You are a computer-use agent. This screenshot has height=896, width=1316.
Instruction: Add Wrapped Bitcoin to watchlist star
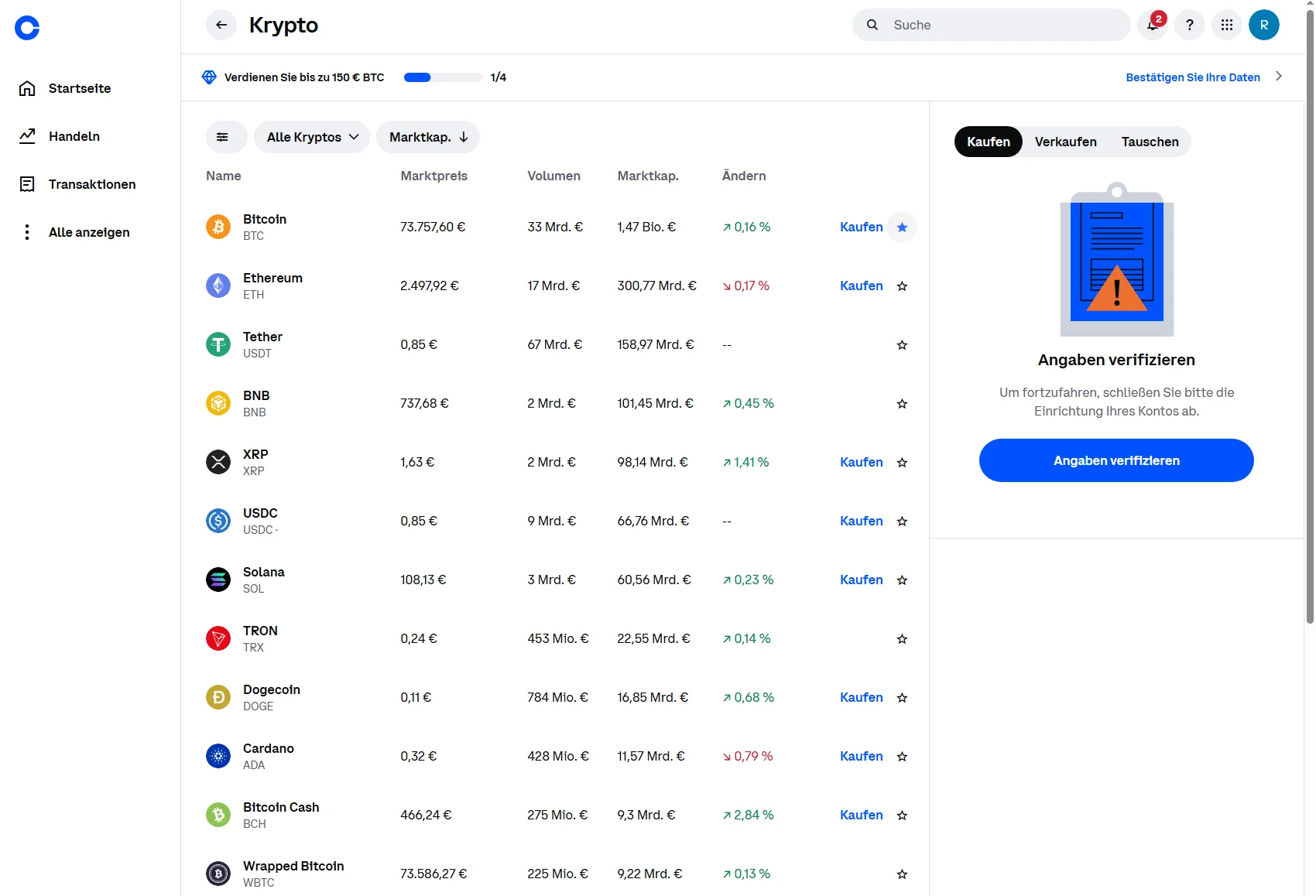pos(902,874)
